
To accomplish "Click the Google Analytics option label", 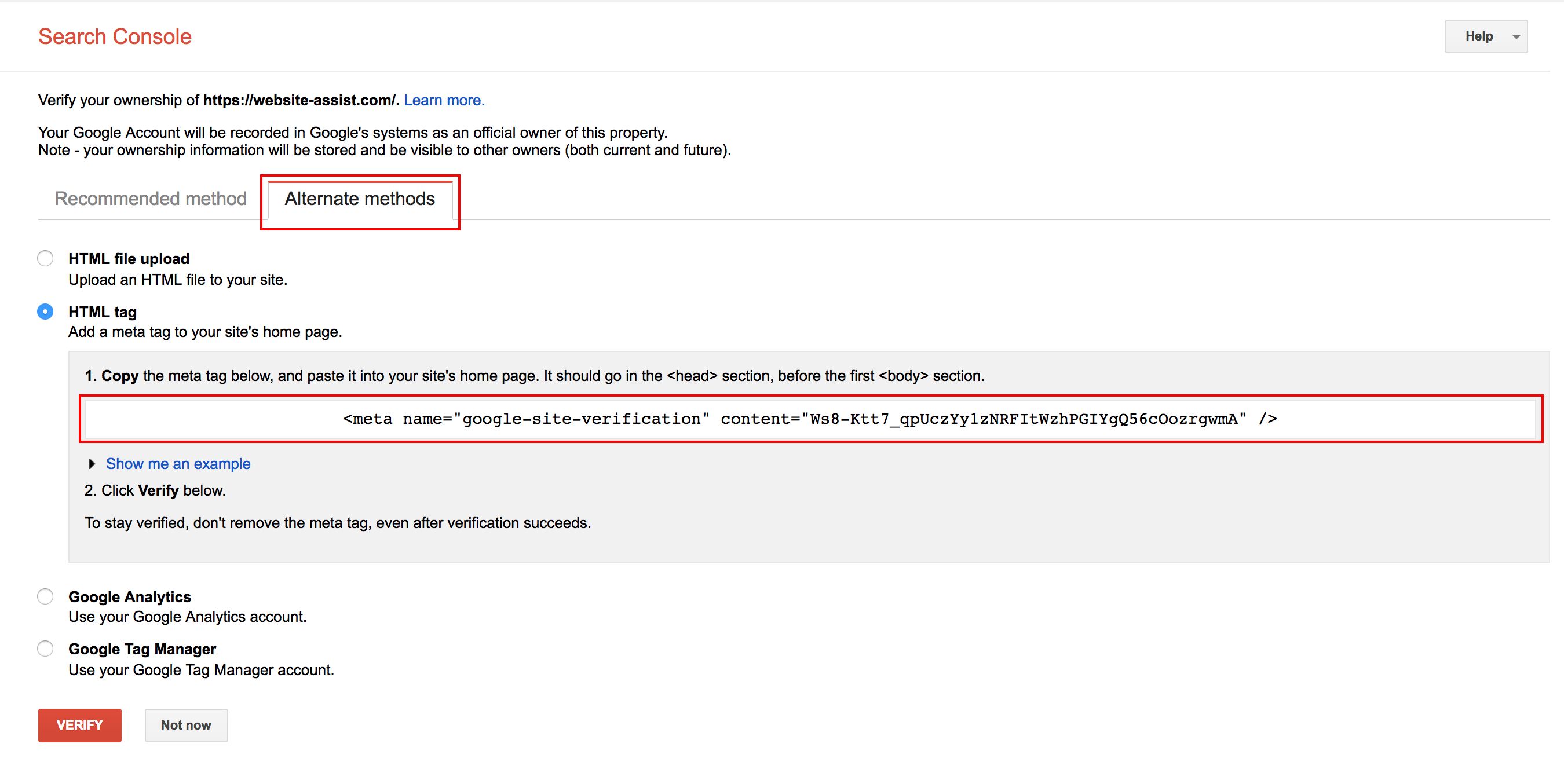I will pyautogui.click(x=129, y=596).
